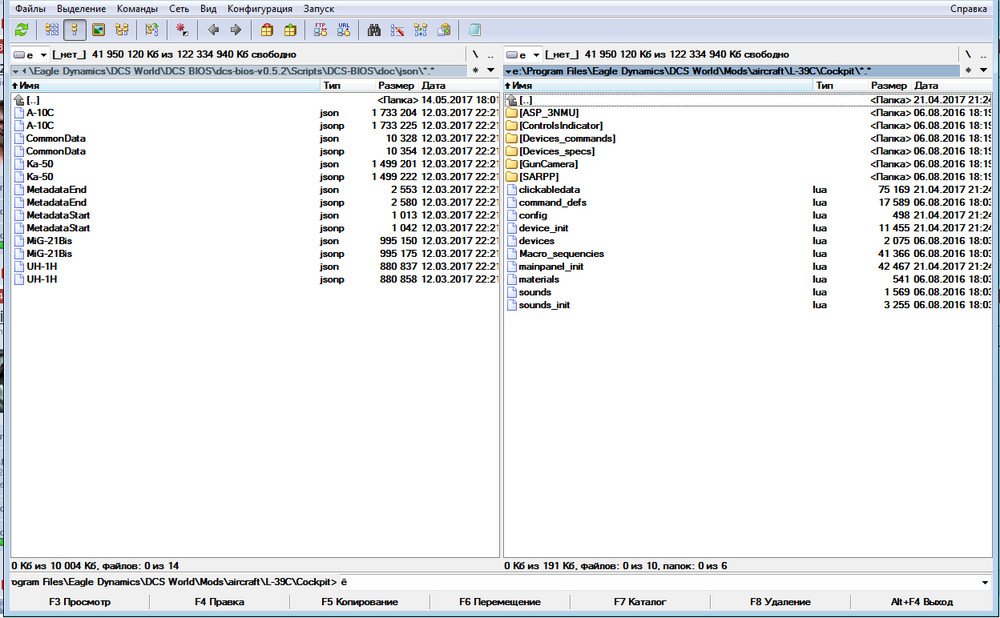Open file search with binoculars icon
The image size is (1000, 618).
tap(374, 29)
